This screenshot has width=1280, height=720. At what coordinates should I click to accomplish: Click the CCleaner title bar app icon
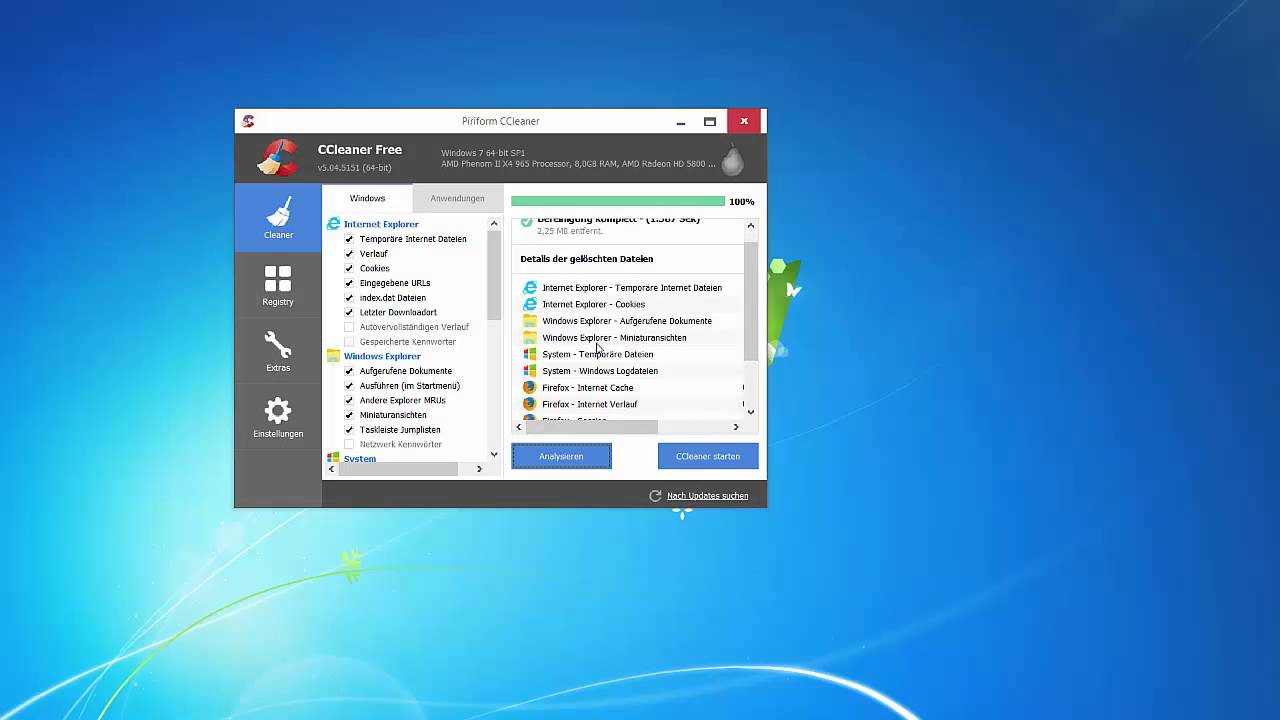tap(248, 121)
